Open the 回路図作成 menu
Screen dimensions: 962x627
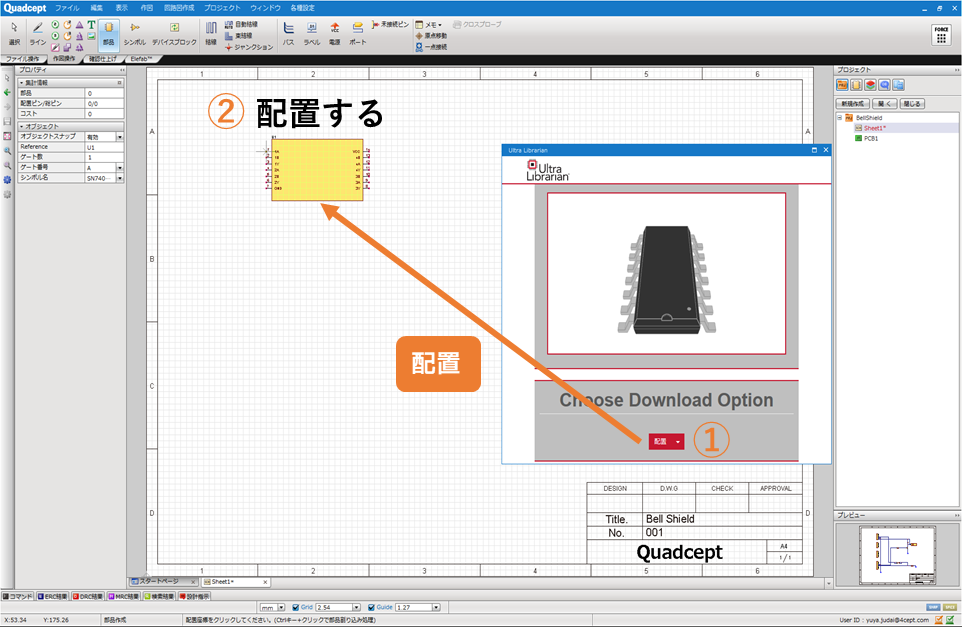tap(179, 8)
